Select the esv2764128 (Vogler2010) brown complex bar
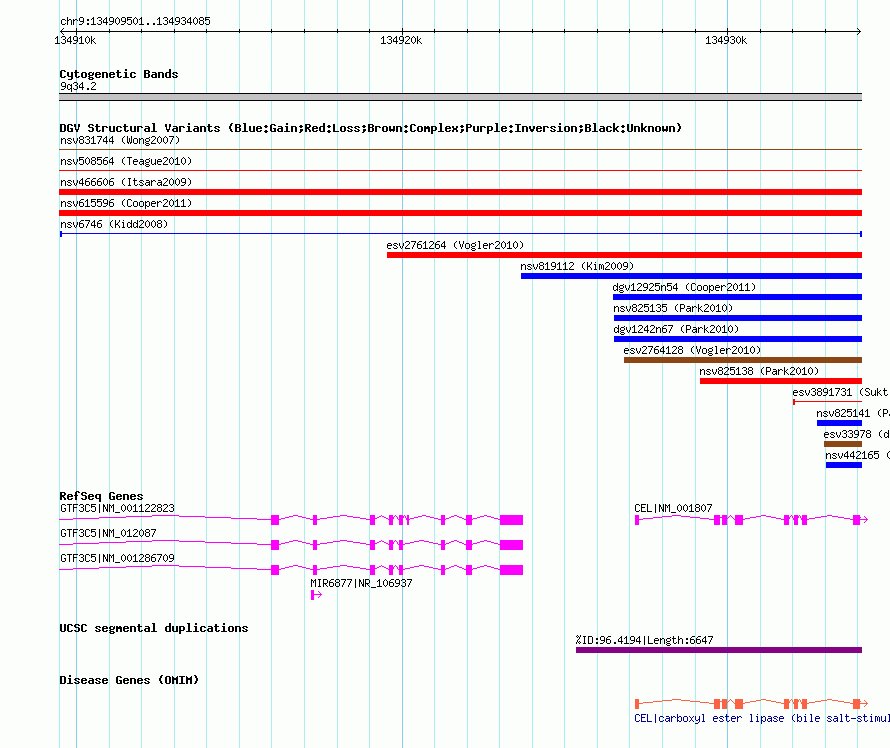 743,360
